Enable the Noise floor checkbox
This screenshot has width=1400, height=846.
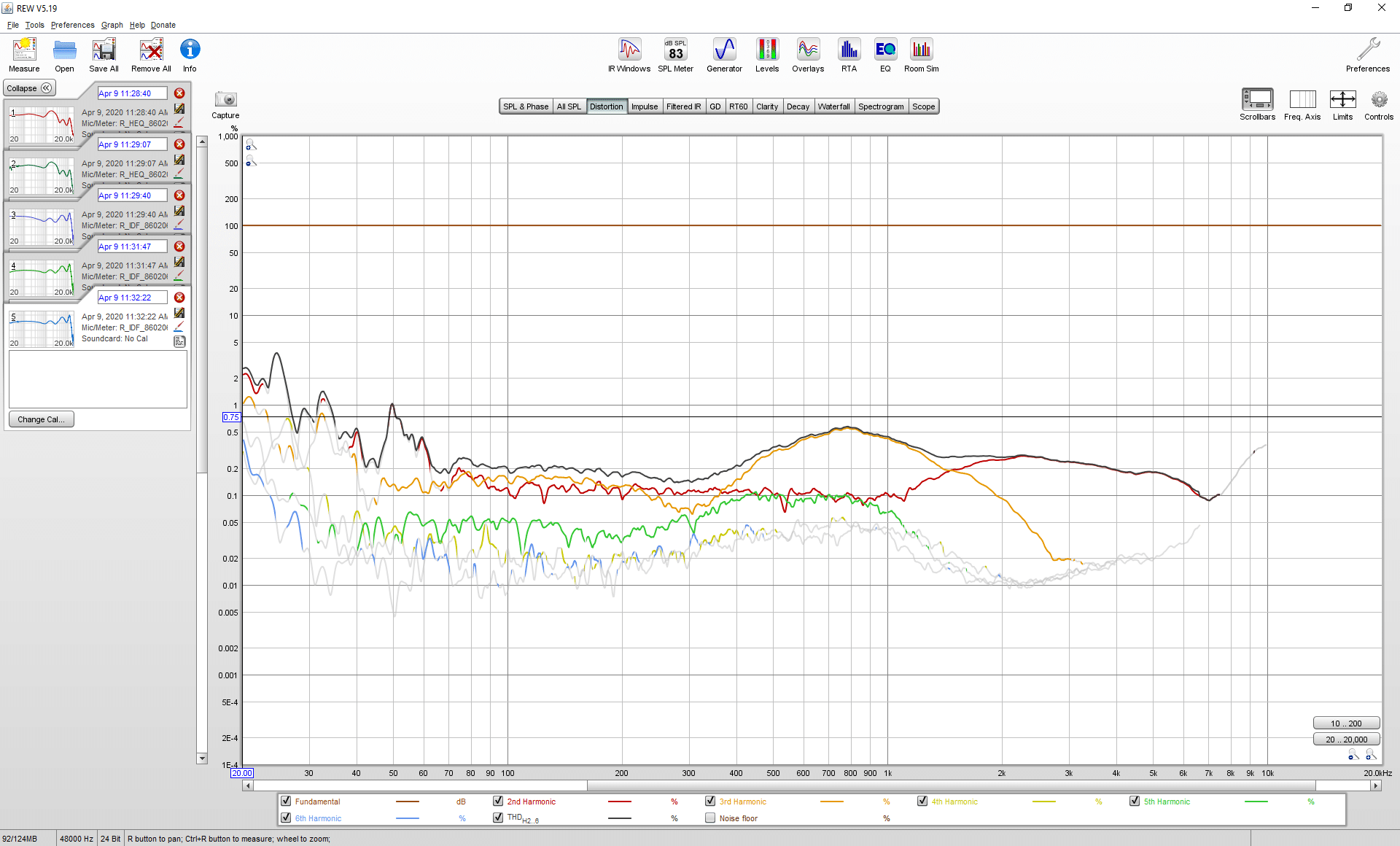[710, 818]
